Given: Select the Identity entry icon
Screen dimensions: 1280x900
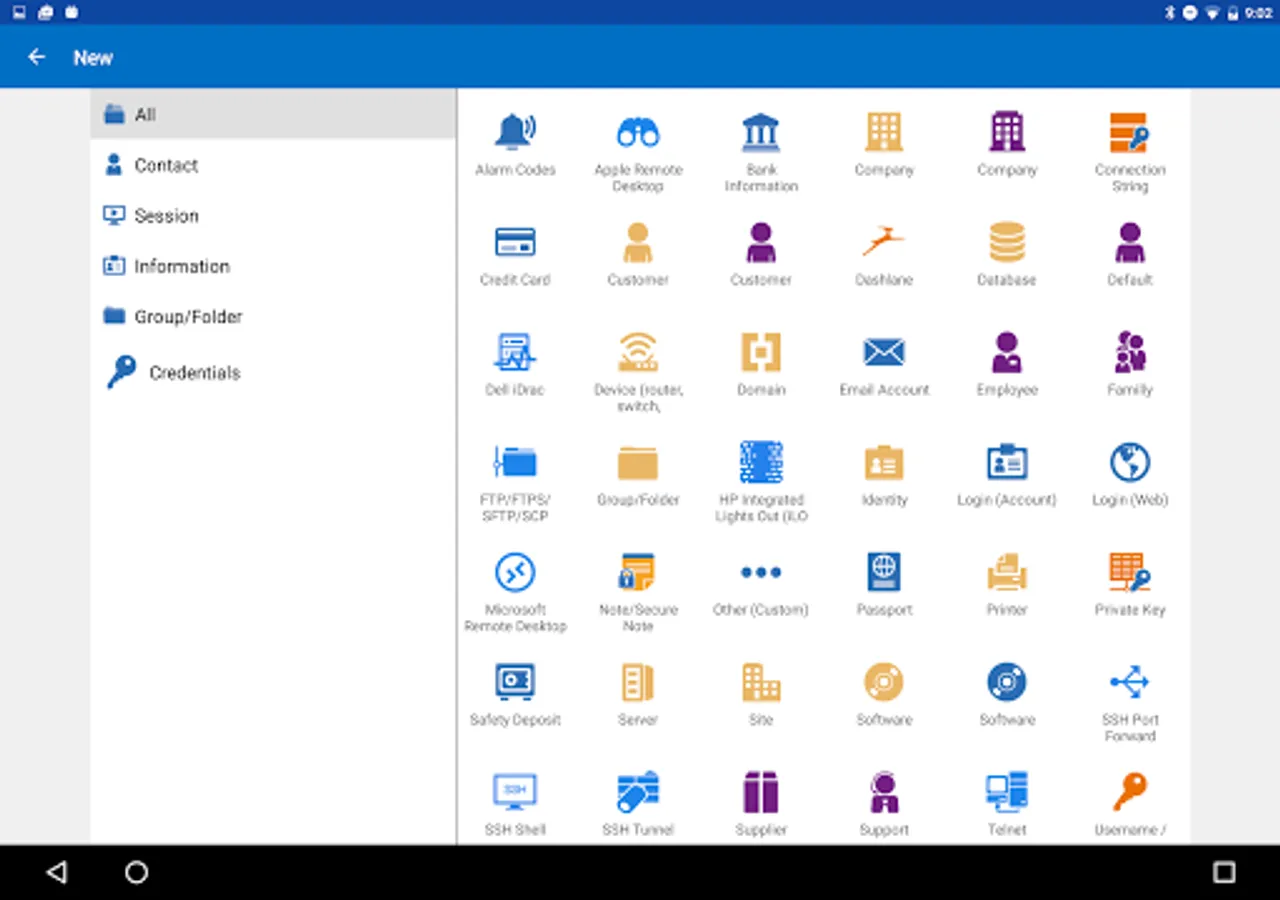Looking at the screenshot, I should 884,462.
